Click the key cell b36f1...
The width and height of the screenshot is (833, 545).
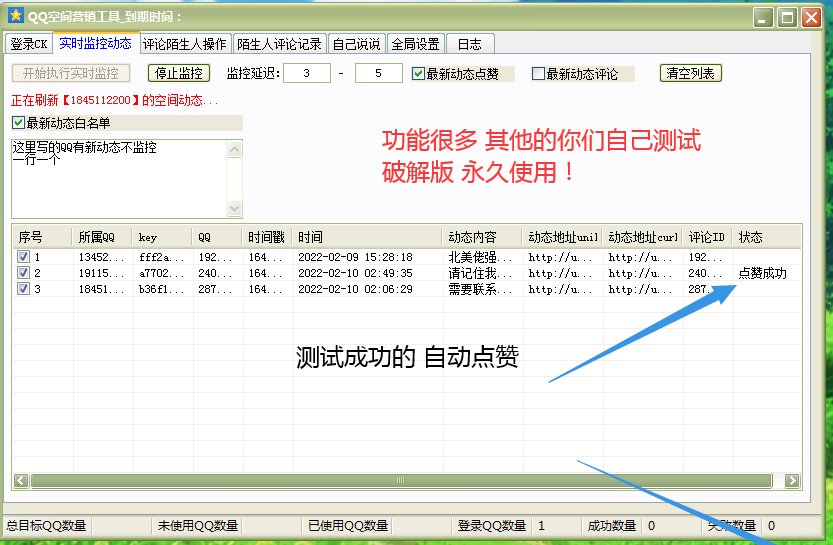(x=162, y=289)
